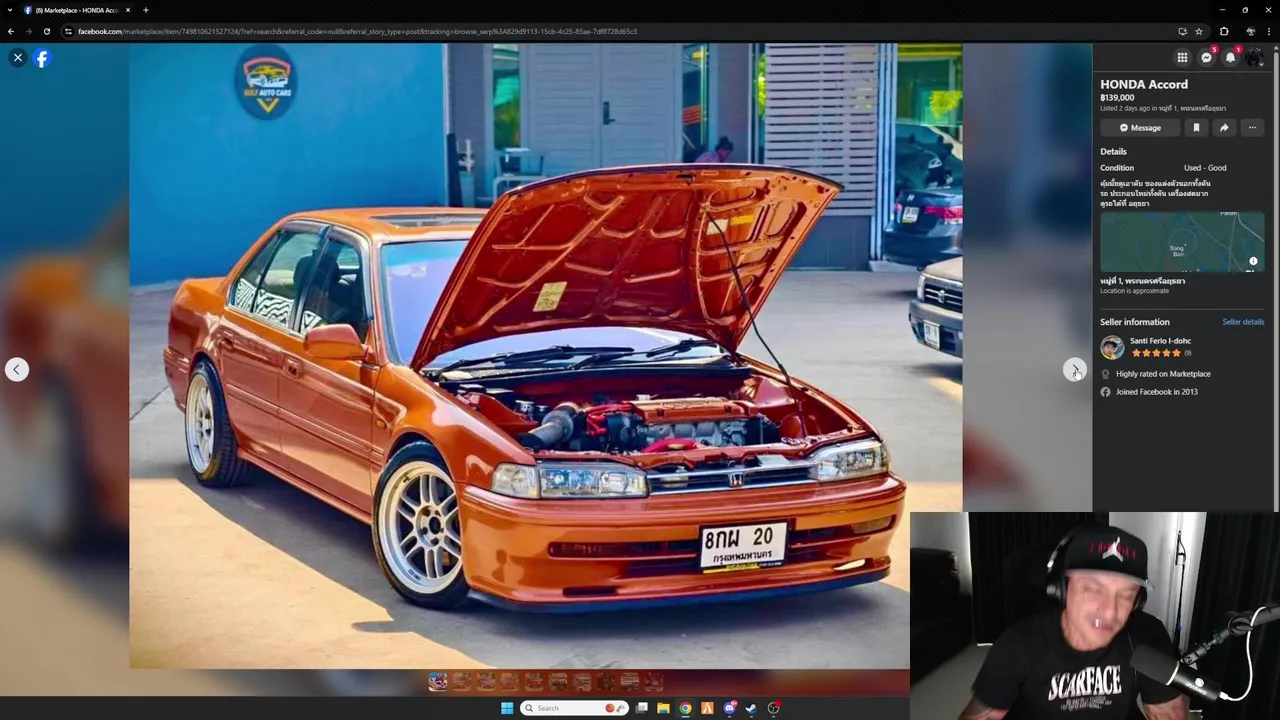The width and height of the screenshot is (1280, 720).
Task: Click the Facebook logo icon
Action: tap(42, 58)
